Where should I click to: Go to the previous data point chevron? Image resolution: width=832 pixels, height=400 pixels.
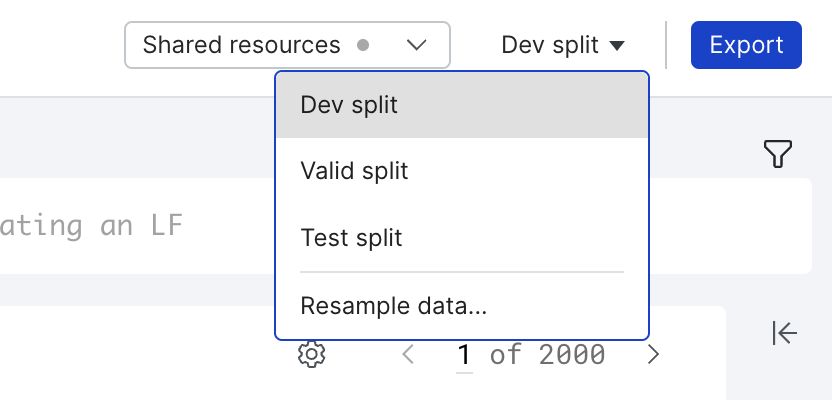408,354
